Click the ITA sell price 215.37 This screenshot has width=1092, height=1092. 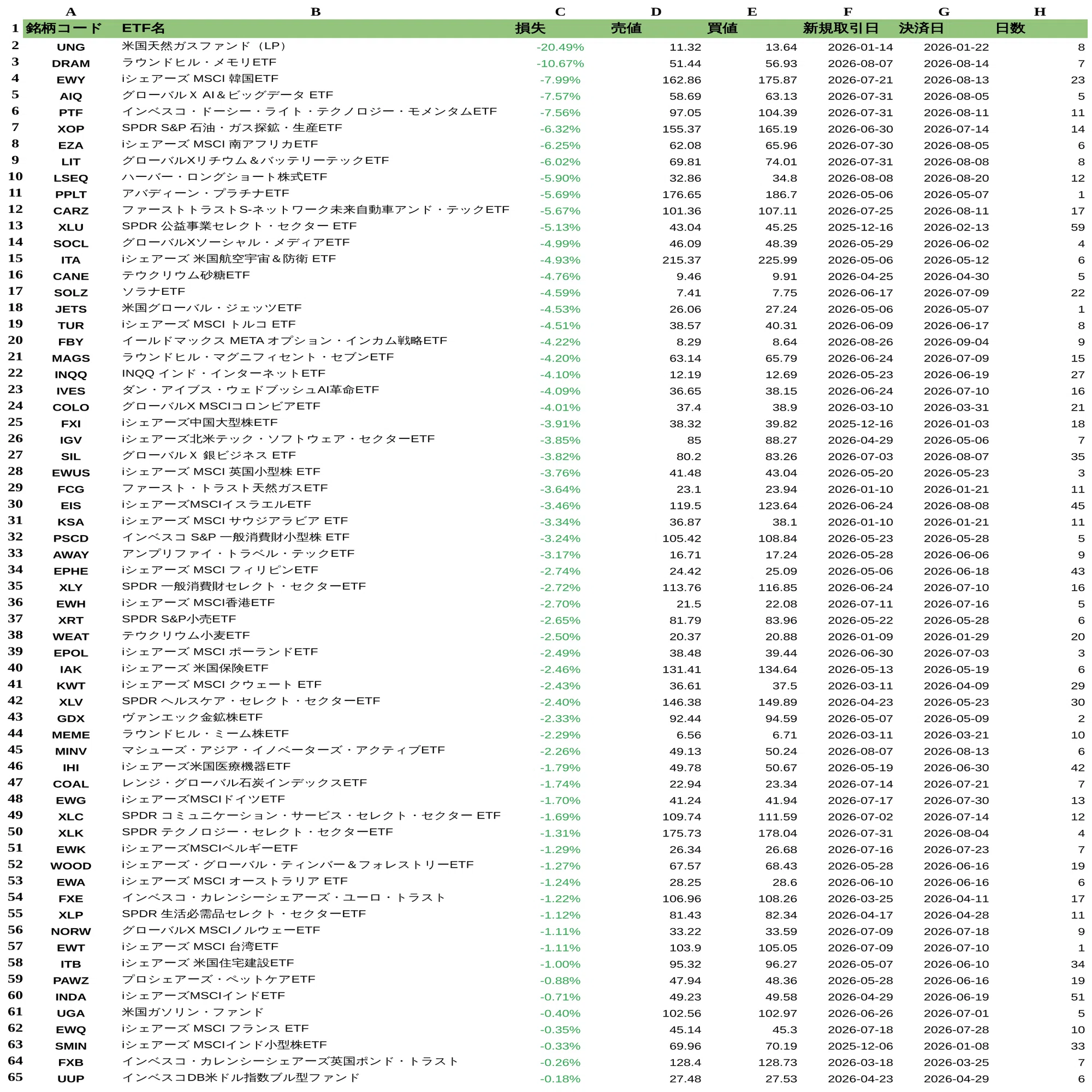click(681, 260)
